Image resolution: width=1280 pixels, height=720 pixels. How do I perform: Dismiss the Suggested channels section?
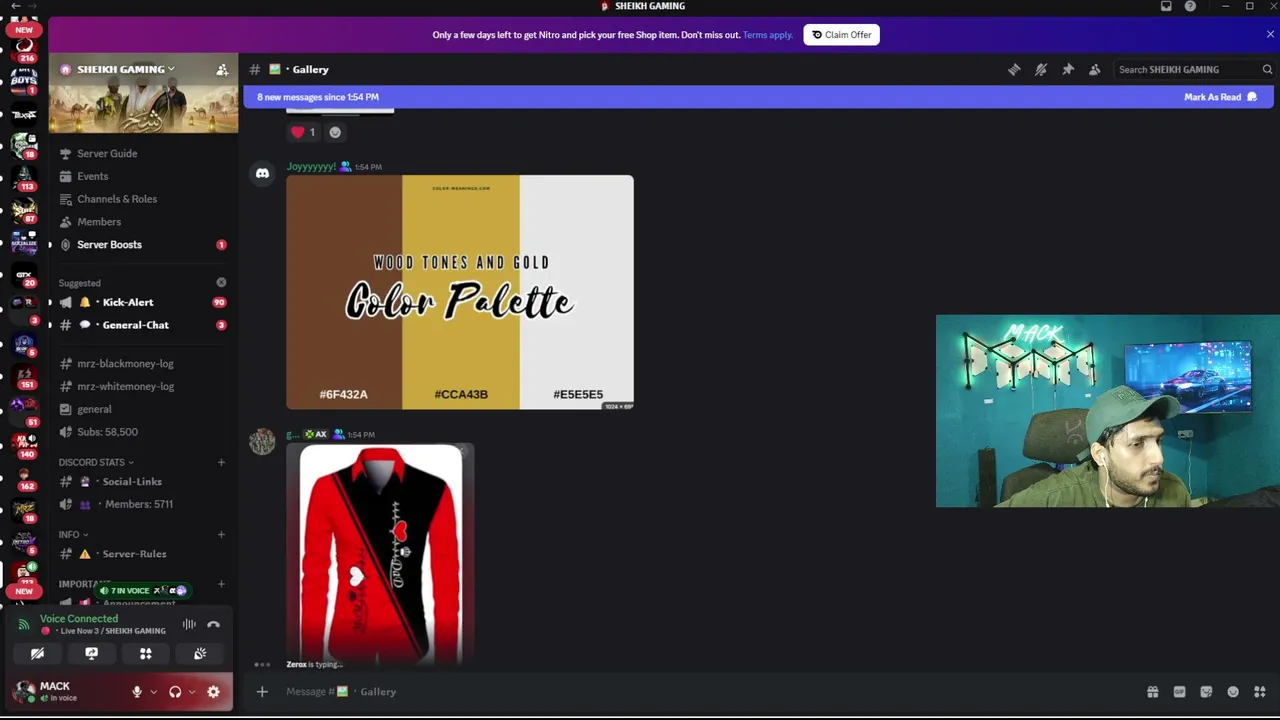coord(221,283)
